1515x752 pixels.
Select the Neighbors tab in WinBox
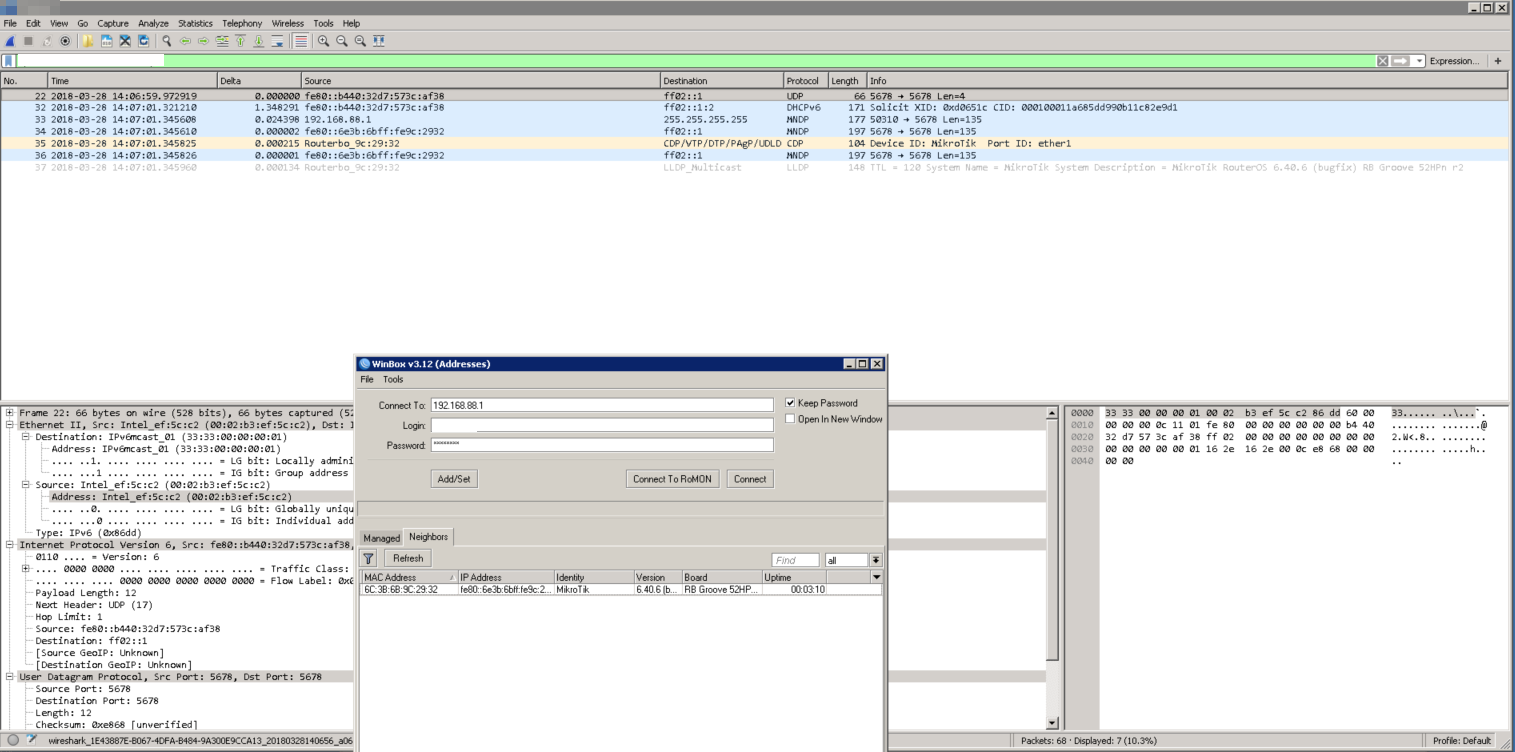pos(429,537)
